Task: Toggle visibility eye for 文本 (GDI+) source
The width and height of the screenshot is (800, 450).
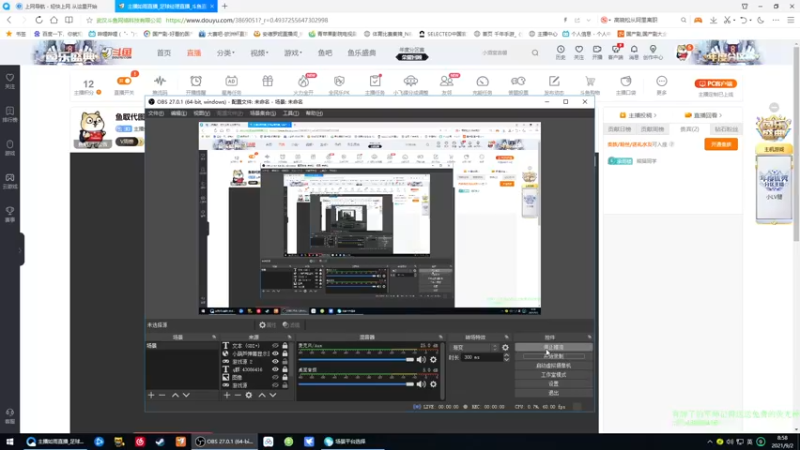Action: (276, 346)
